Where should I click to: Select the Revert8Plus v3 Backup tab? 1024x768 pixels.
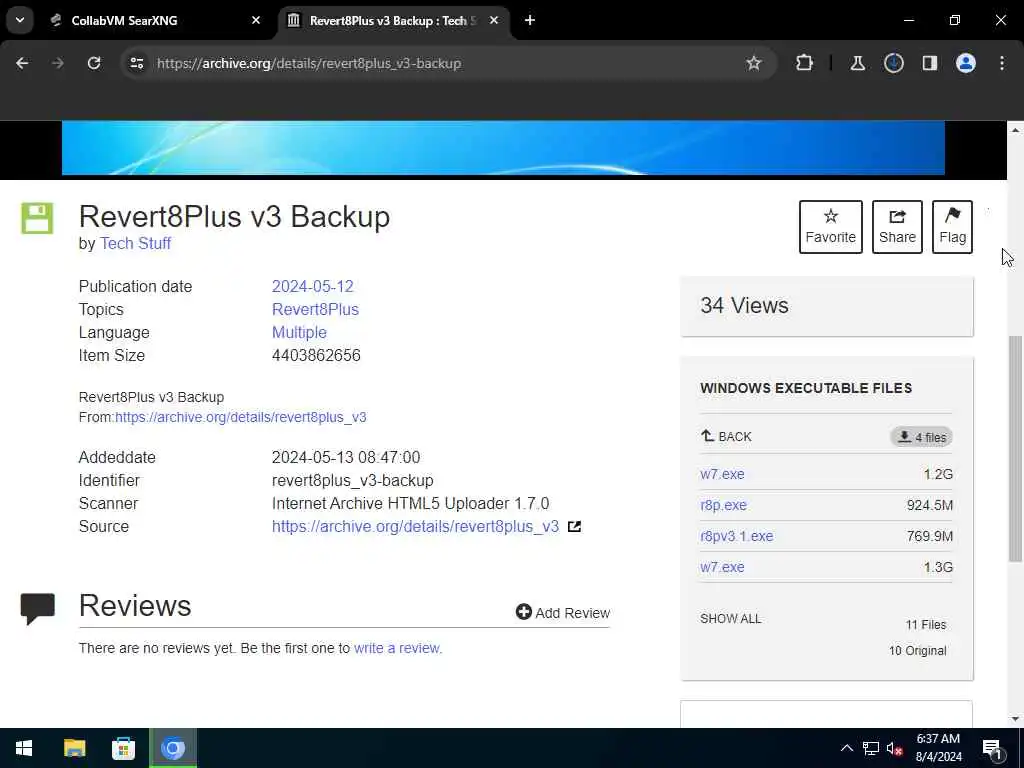(x=394, y=20)
